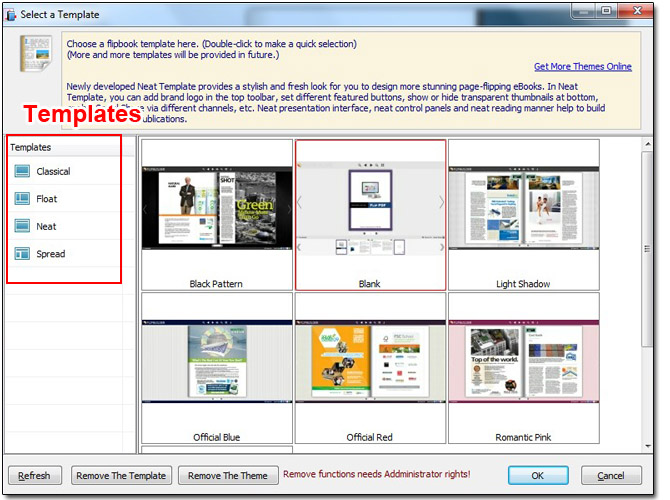Screen dimensions: 670x500
Task: Minimize the Select a Template window
Action: pyautogui.click(x=583, y=10)
